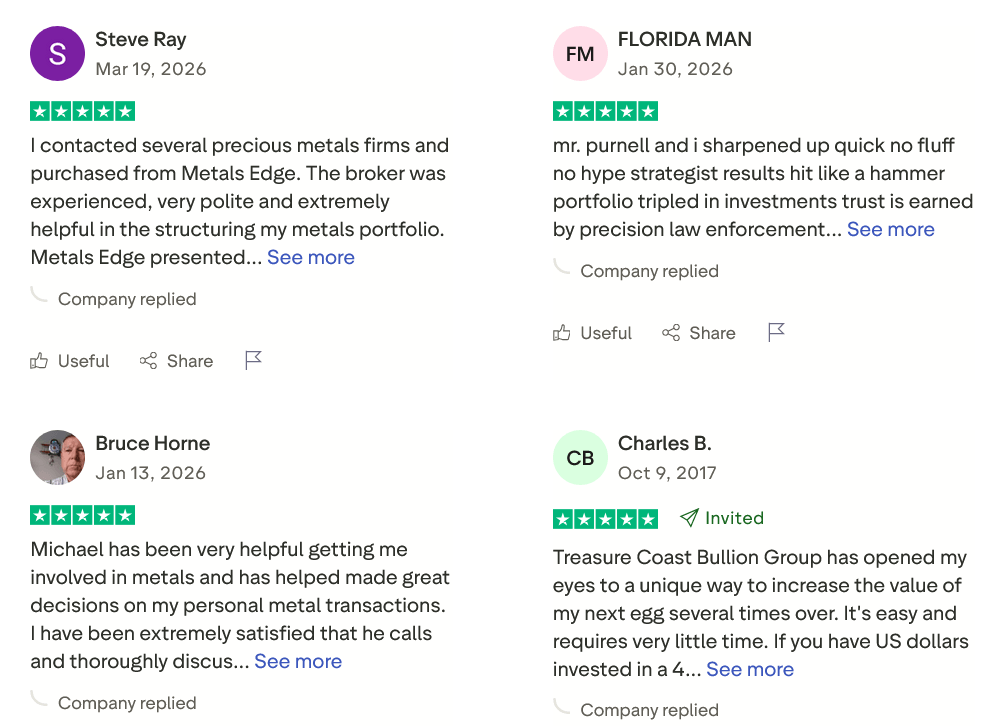Click See more in FLORIDA MAN's review
The image size is (993, 726).
pos(890,229)
